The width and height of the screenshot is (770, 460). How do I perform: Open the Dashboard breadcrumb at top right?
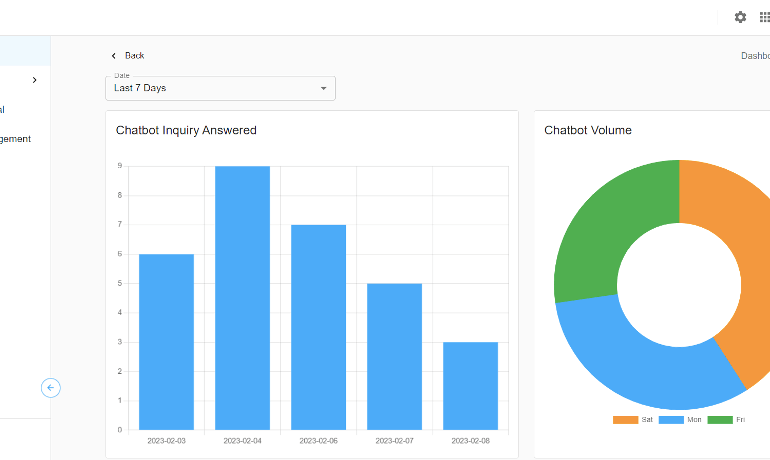pyautogui.click(x=755, y=56)
